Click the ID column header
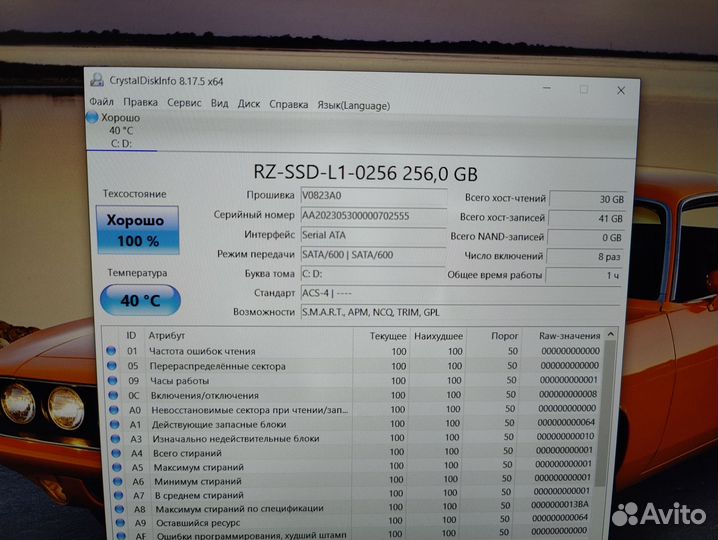The height and width of the screenshot is (540, 718). (131, 335)
